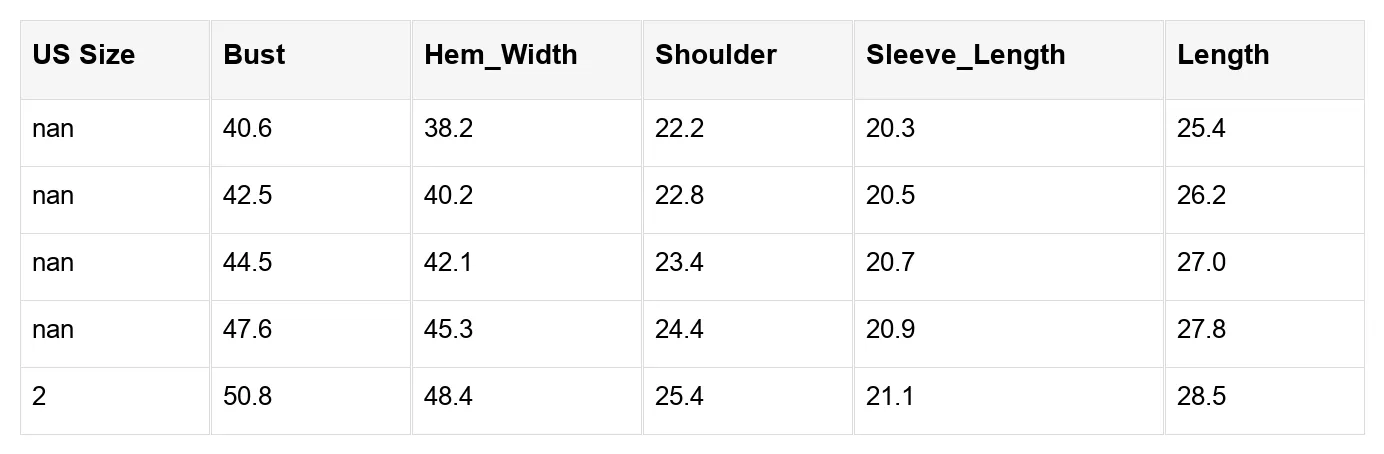Select the Bust value 50.8

click(247, 397)
